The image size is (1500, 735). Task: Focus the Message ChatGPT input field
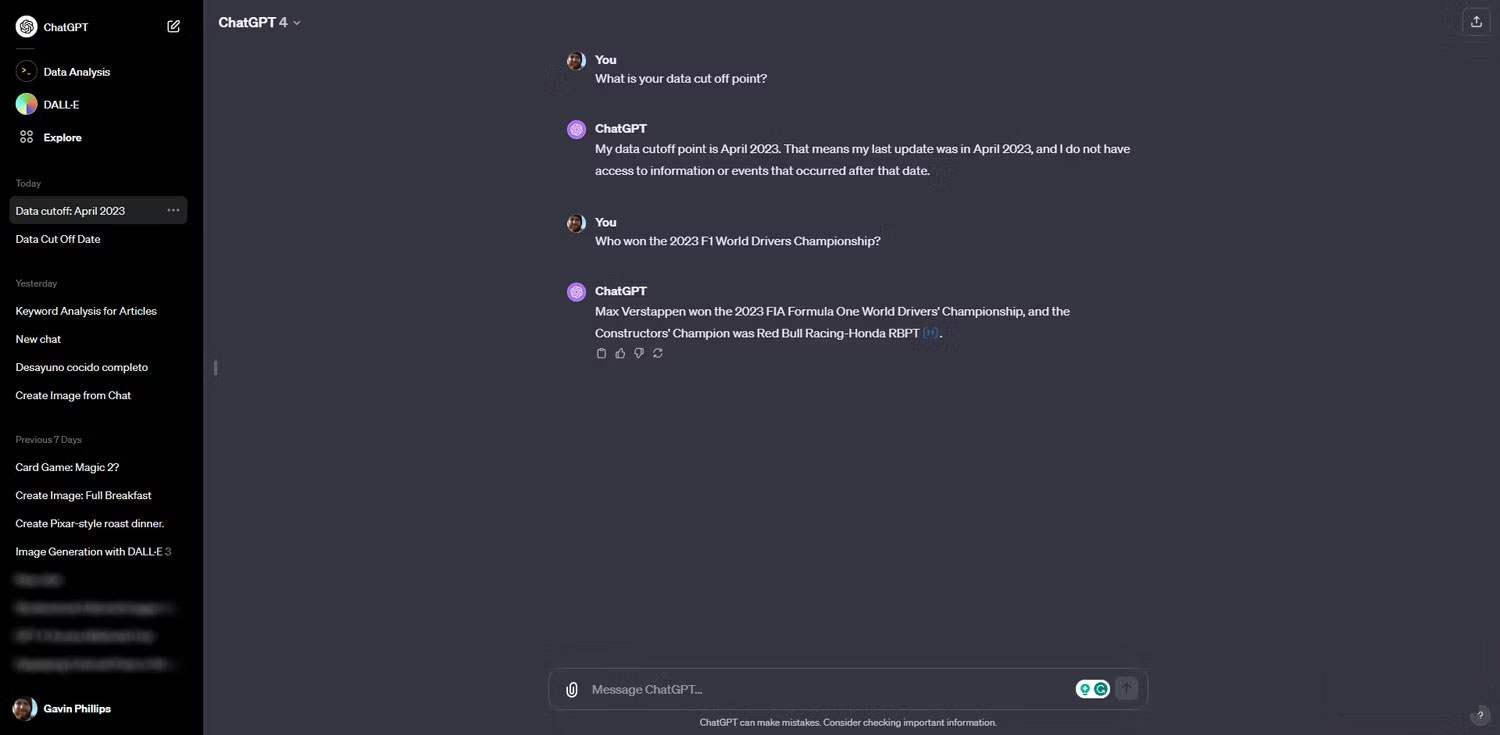[820, 689]
